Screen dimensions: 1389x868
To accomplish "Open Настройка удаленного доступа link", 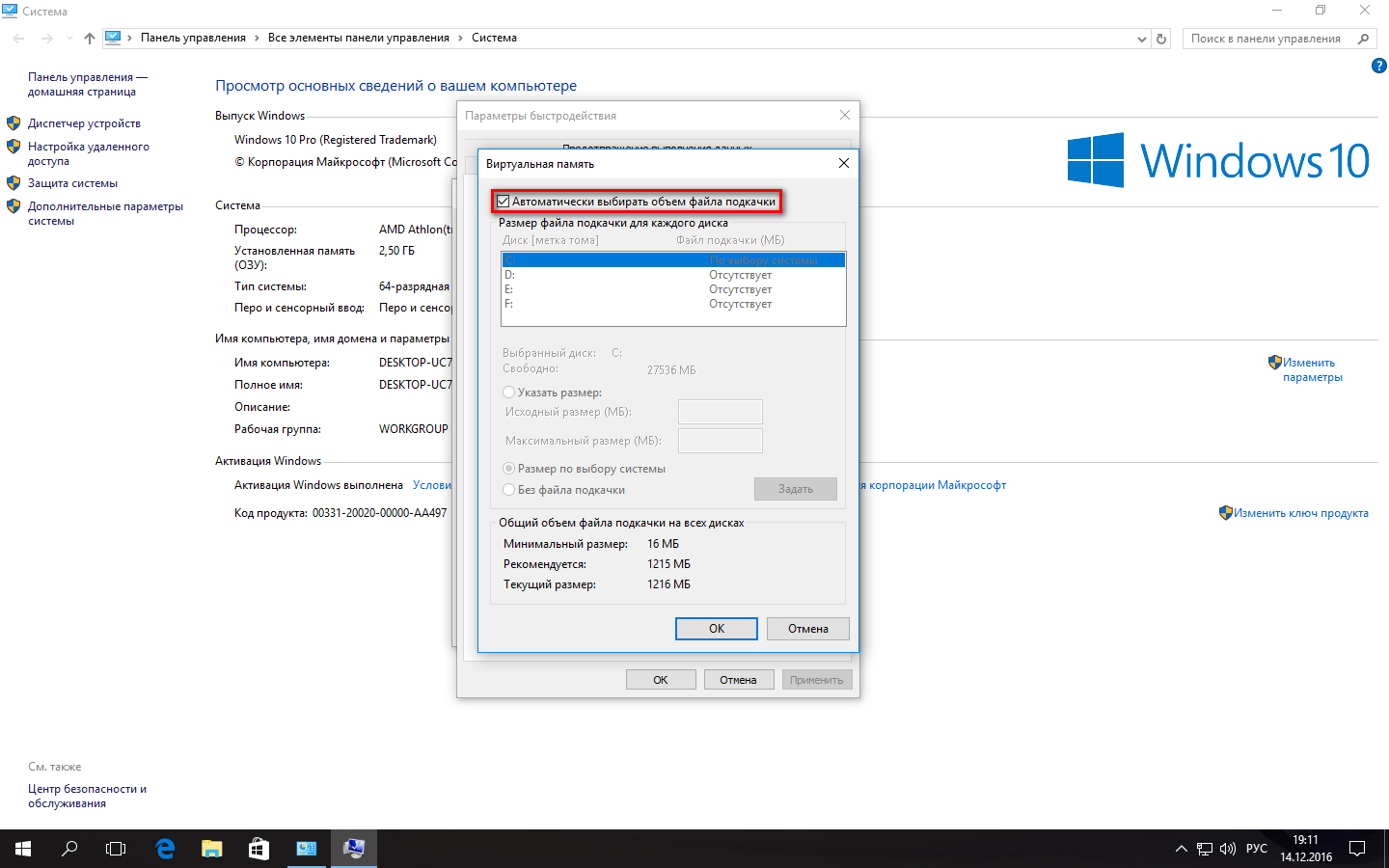I will (x=89, y=153).
